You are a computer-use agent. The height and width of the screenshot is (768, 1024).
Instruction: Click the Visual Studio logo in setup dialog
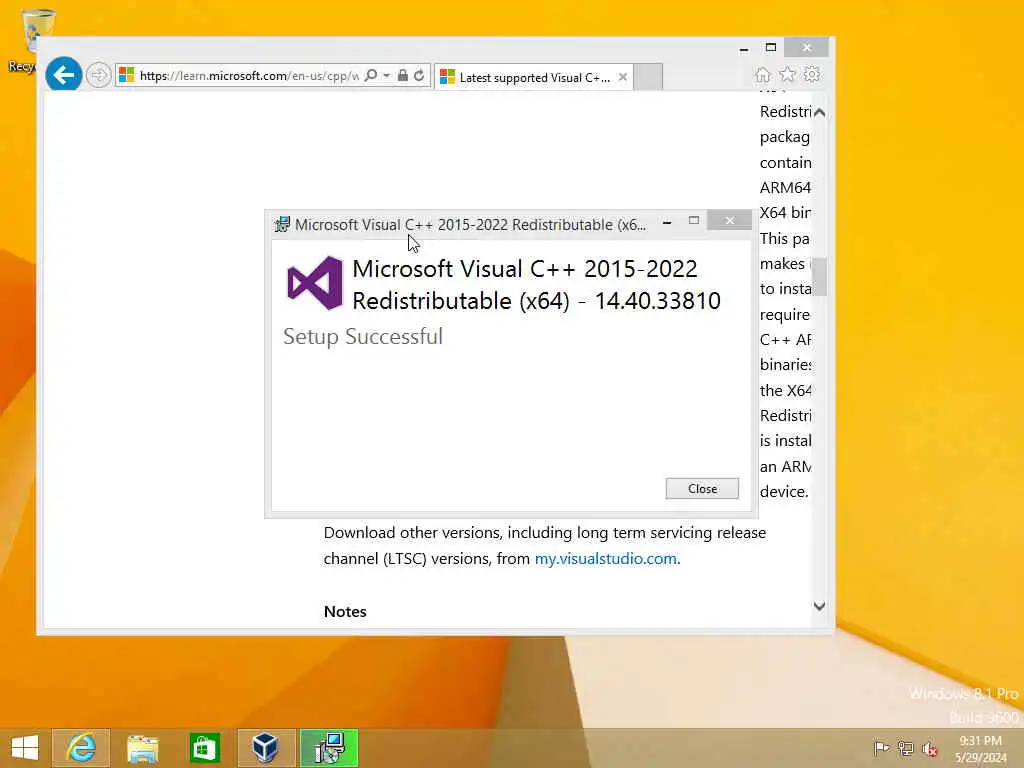click(x=315, y=283)
